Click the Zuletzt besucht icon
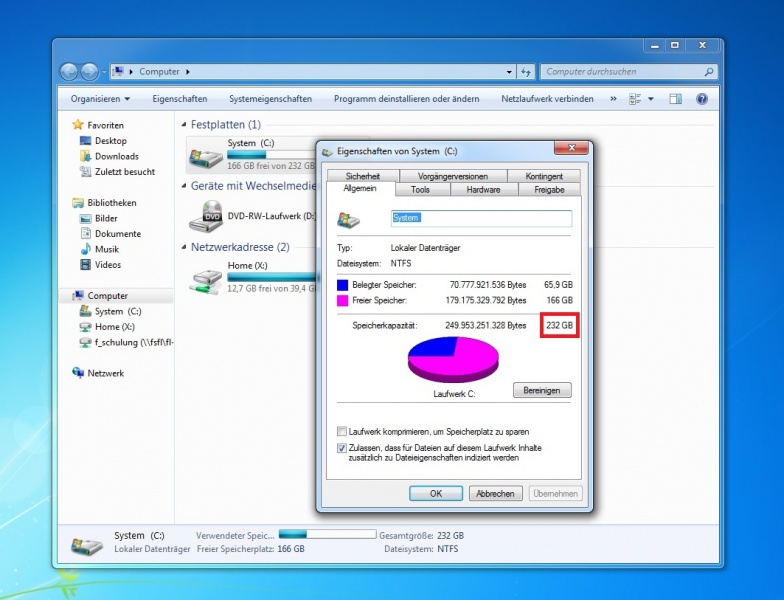Image resolution: width=784 pixels, height=600 pixels. pyautogui.click(x=86, y=172)
